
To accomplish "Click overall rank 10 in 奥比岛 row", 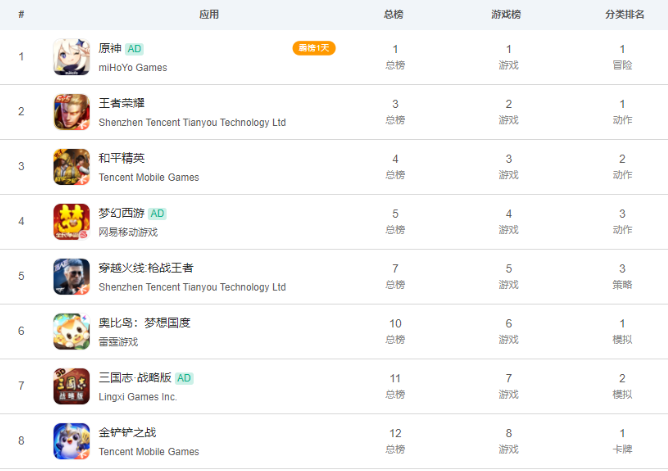I will (395, 324).
